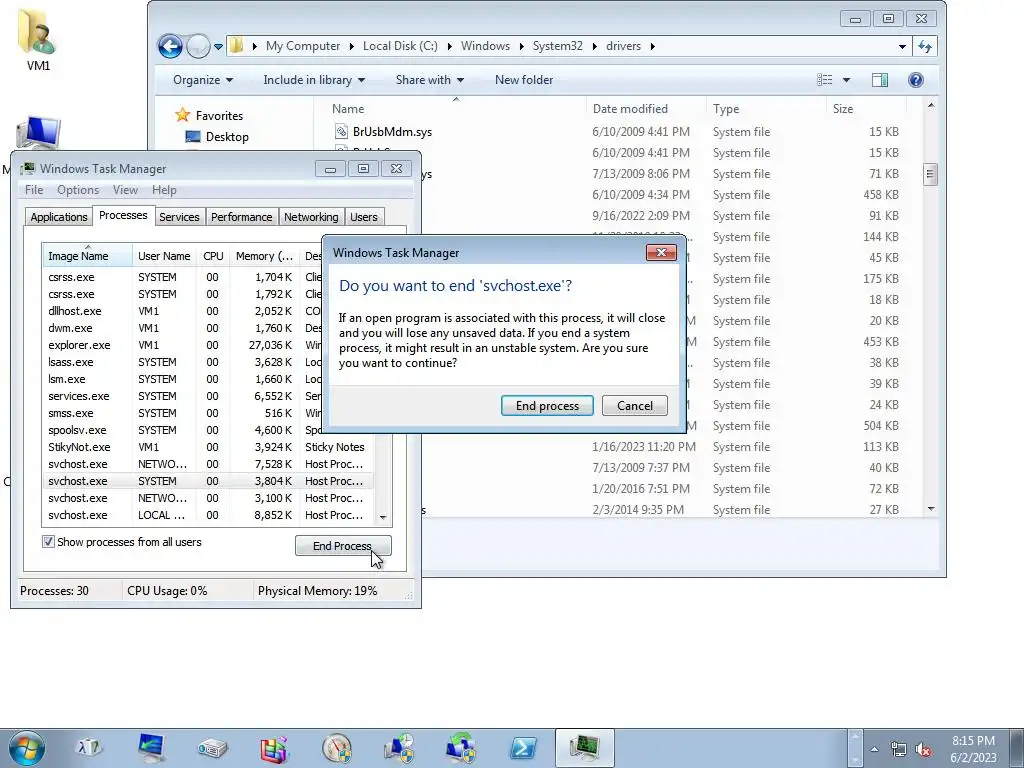This screenshot has width=1024, height=768.
Task: Open Share with dropdown
Action: click(x=430, y=80)
